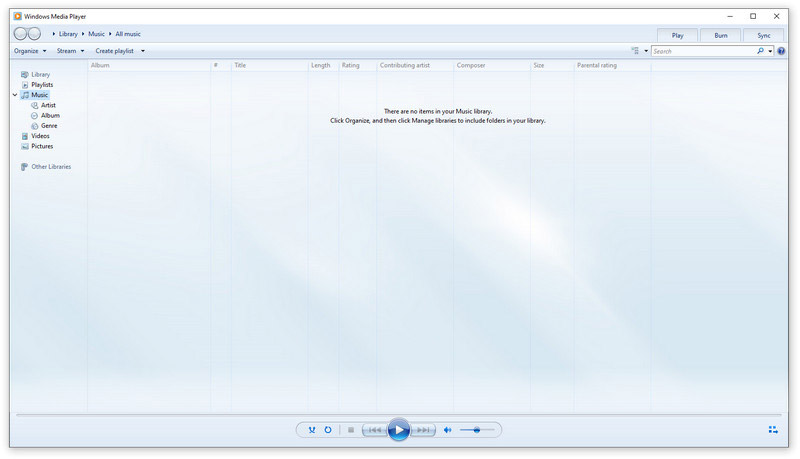Sort by the Contributing artist column header

click(415, 65)
